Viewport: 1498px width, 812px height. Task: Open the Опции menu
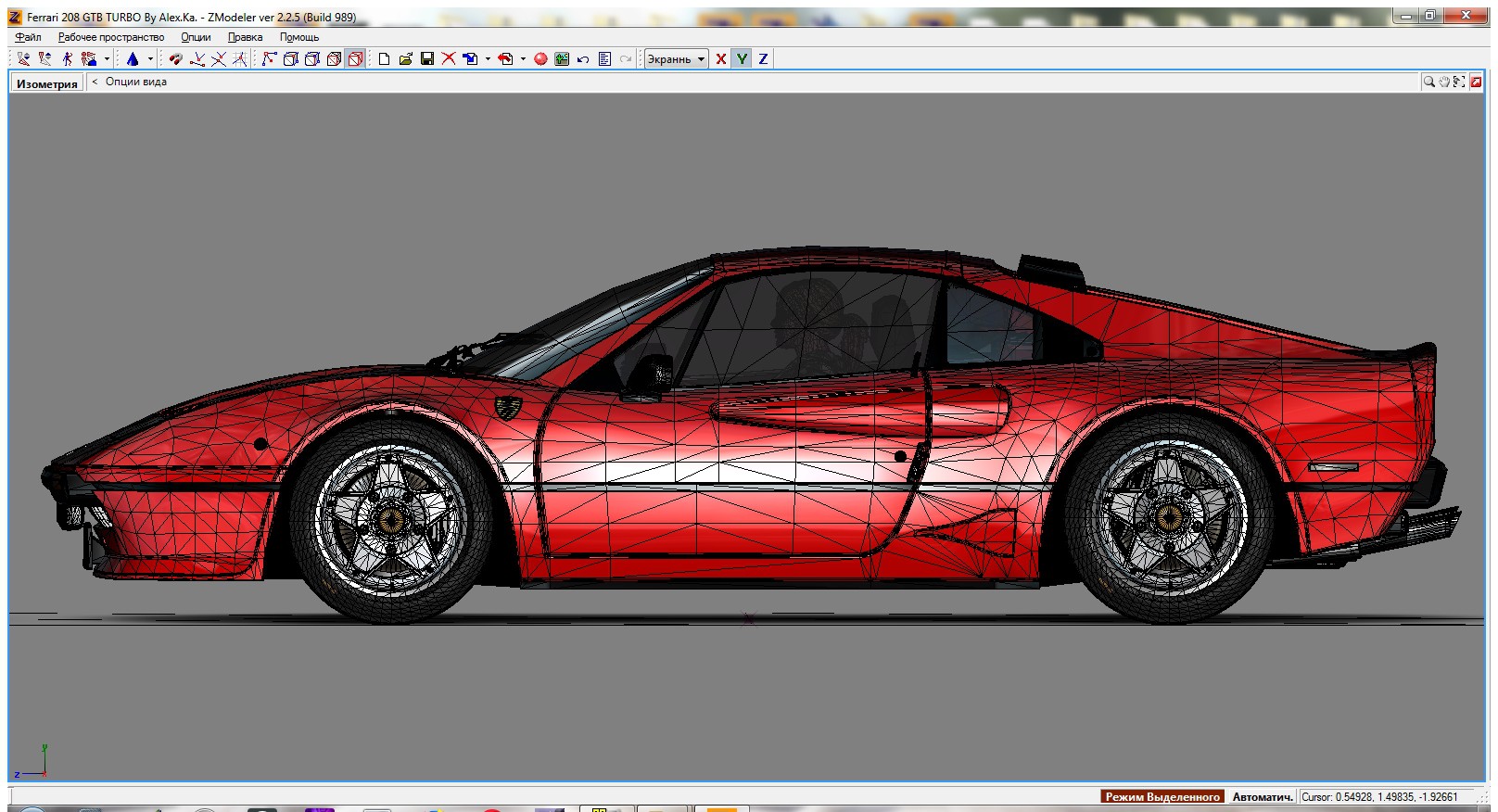(x=196, y=37)
